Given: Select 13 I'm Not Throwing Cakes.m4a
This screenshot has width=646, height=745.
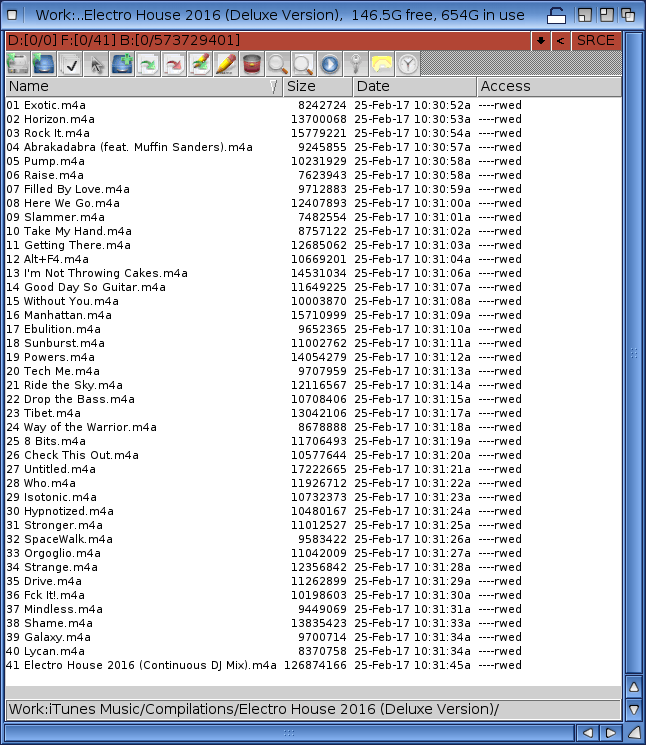Looking at the screenshot, I should (x=97, y=273).
